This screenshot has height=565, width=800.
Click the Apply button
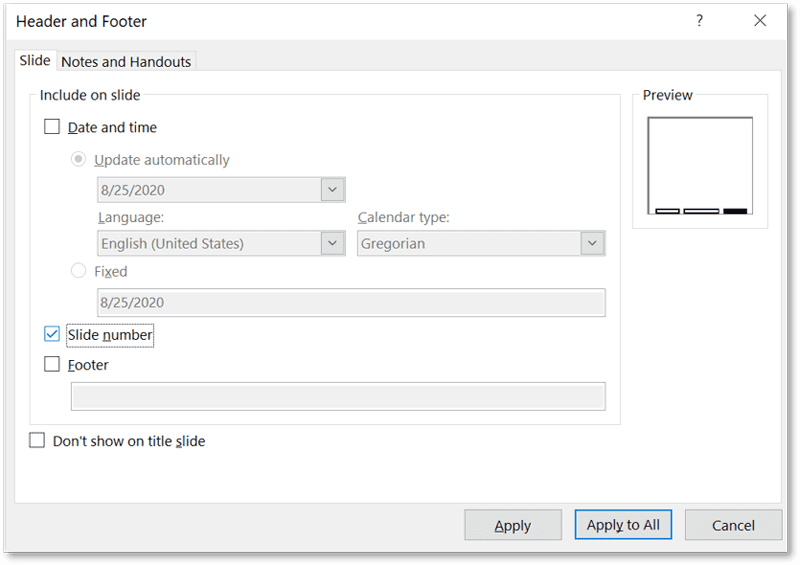tap(513, 525)
